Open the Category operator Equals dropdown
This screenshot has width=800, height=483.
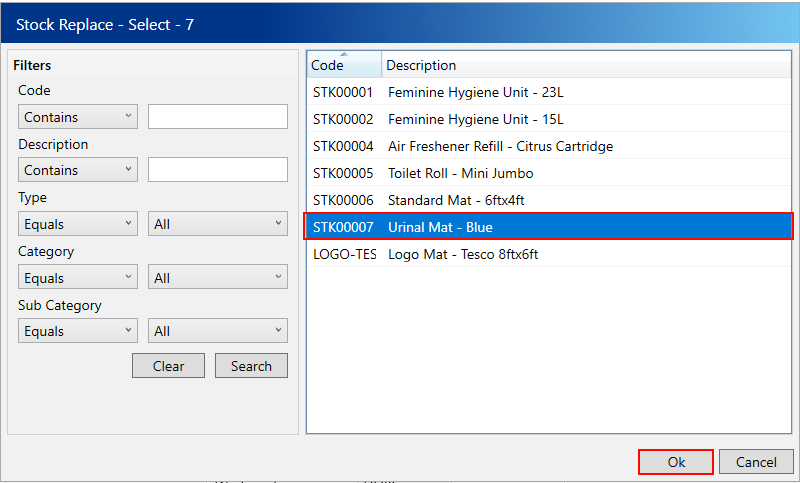click(78, 278)
